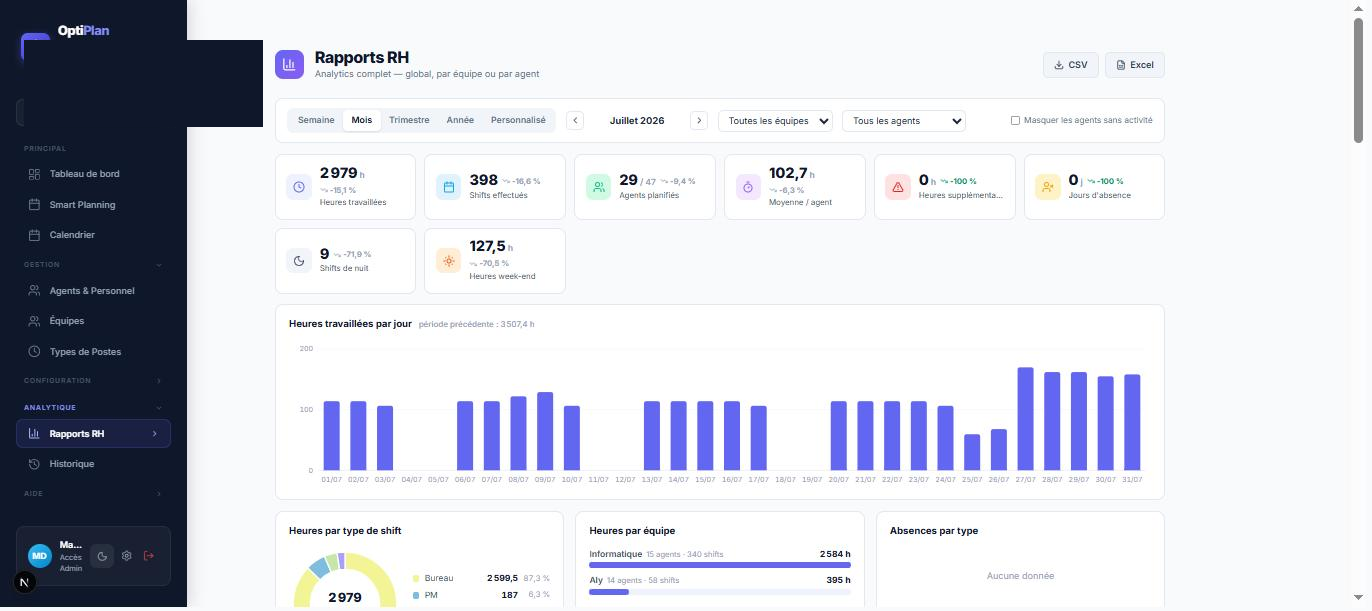The width and height of the screenshot is (1372, 611).
Task: Check Masquer les agents sans activité
Action: pos(1015,120)
